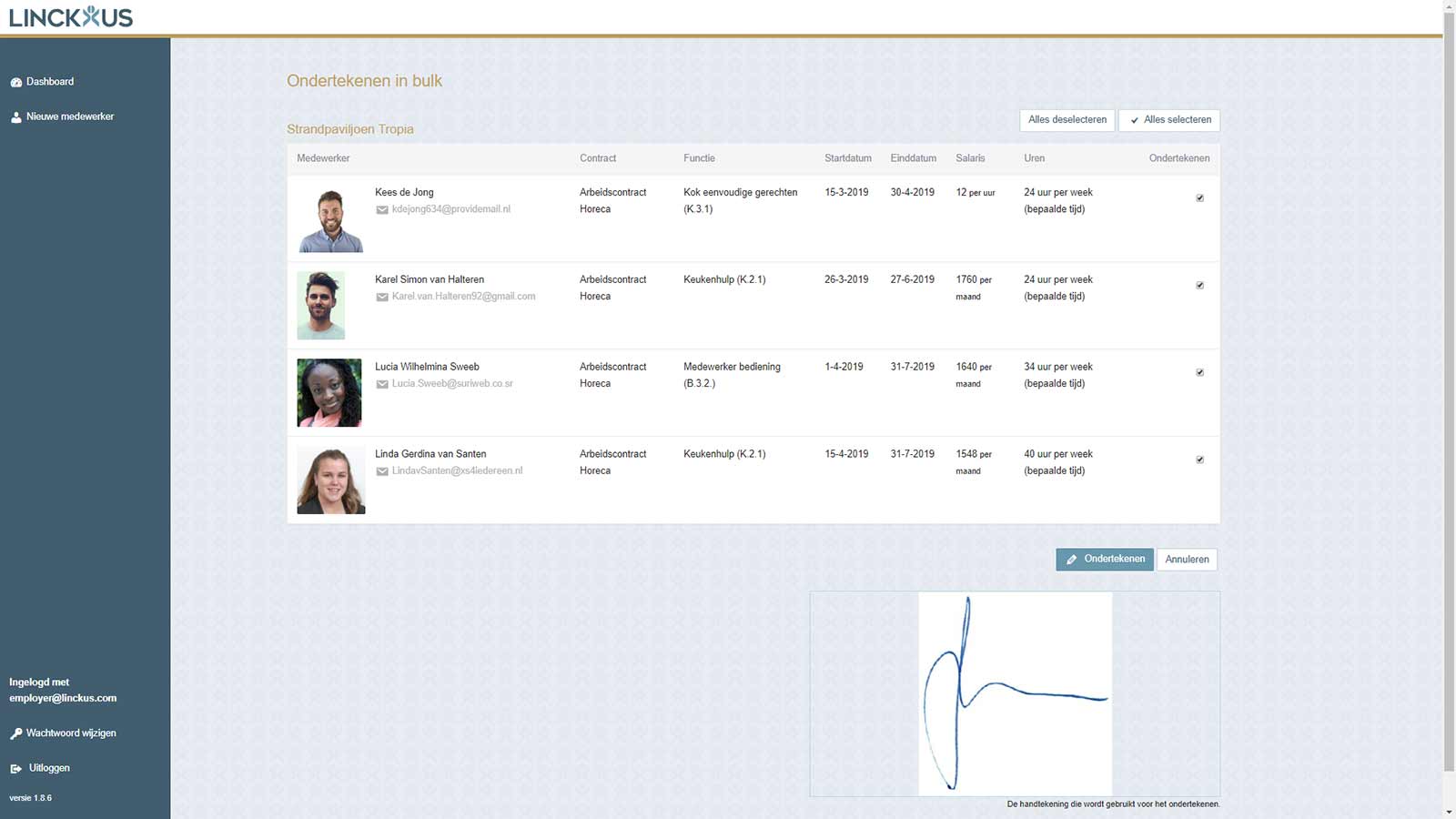Screen dimensions: 1456x819
Task: Deselect Lucia Wilhelmina Sweeb's Ondertekenen checkbox
Action: [1199, 373]
